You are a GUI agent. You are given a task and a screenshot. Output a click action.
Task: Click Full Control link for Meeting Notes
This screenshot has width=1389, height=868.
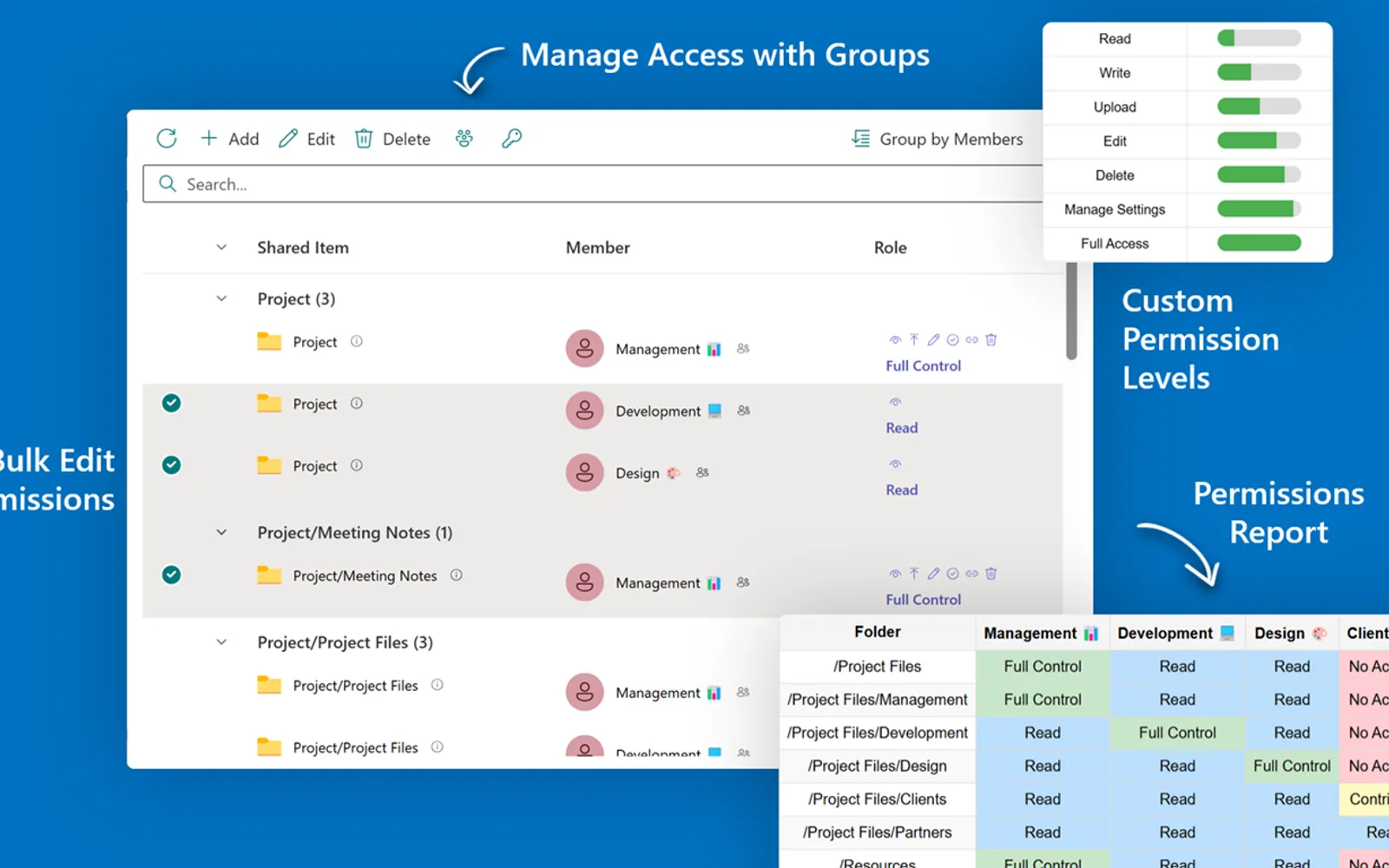[x=923, y=600]
